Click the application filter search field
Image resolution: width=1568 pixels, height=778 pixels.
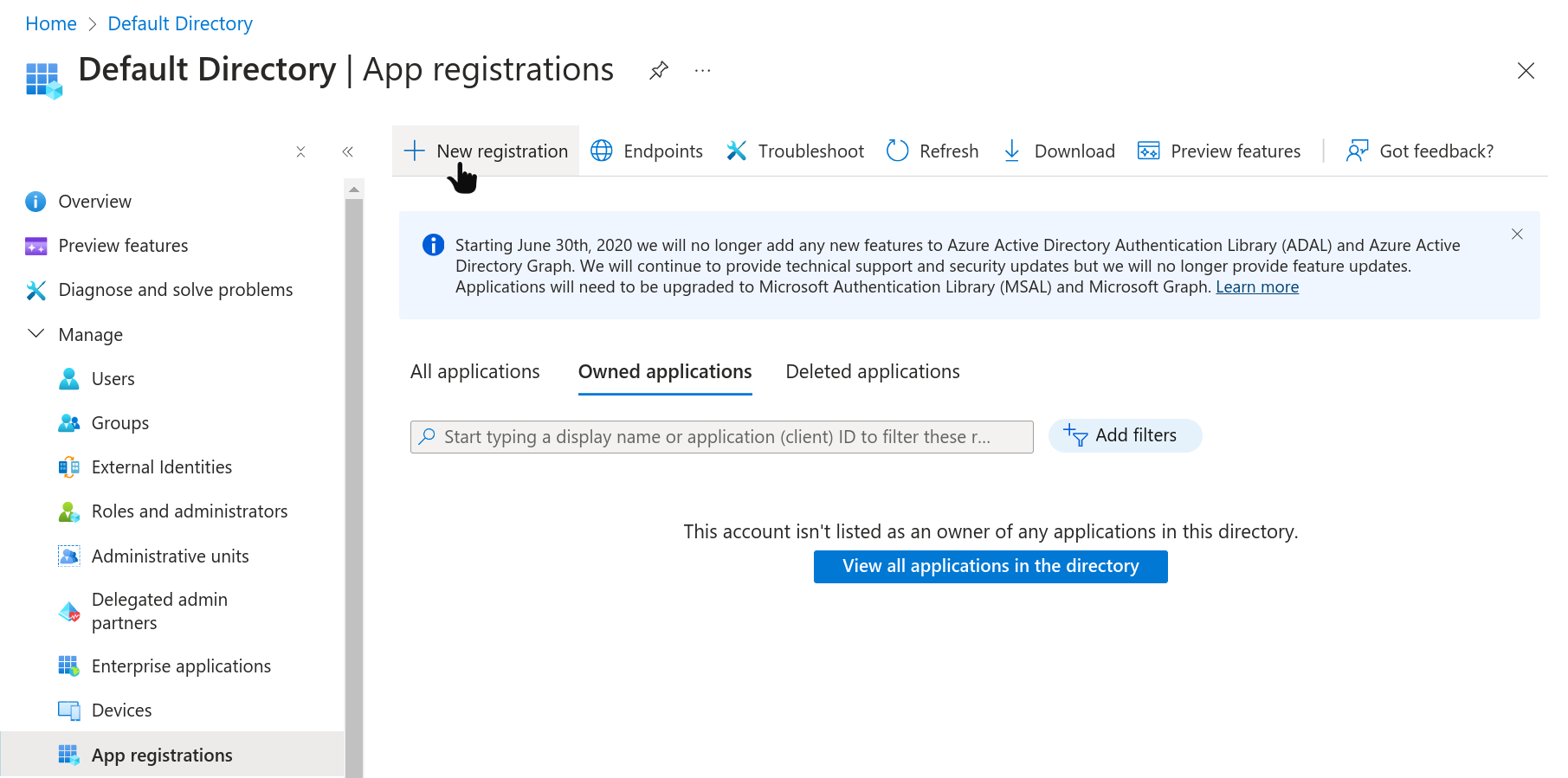point(721,437)
